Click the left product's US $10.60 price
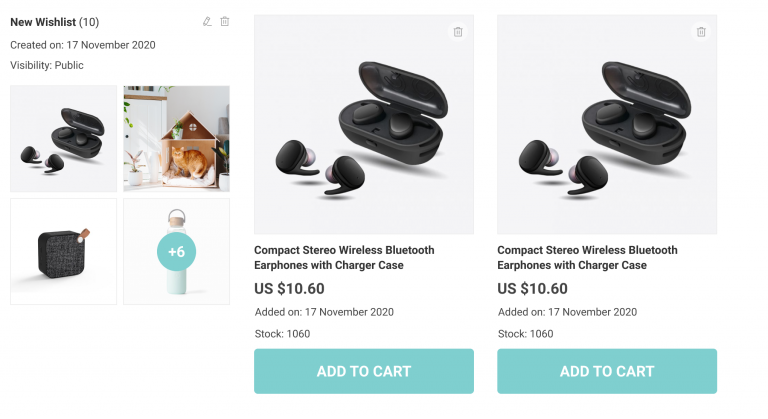The image size is (768, 419). (x=289, y=289)
